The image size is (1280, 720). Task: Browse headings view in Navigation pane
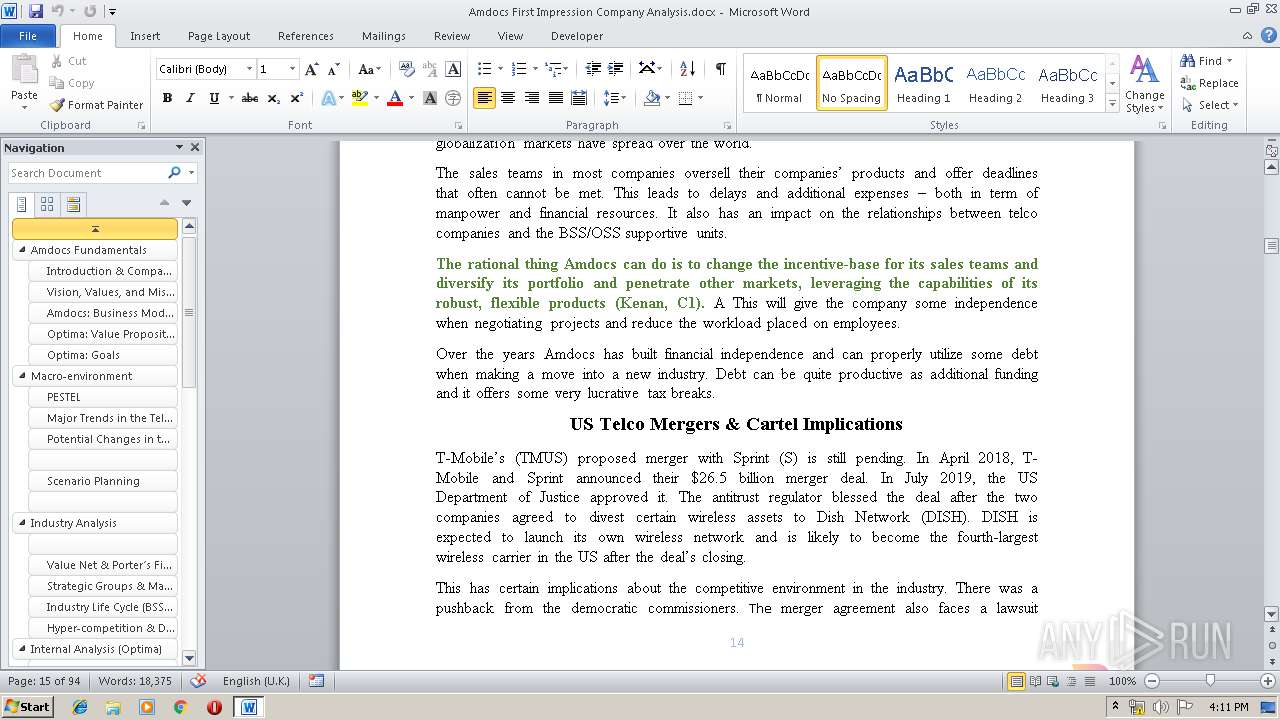[22, 204]
